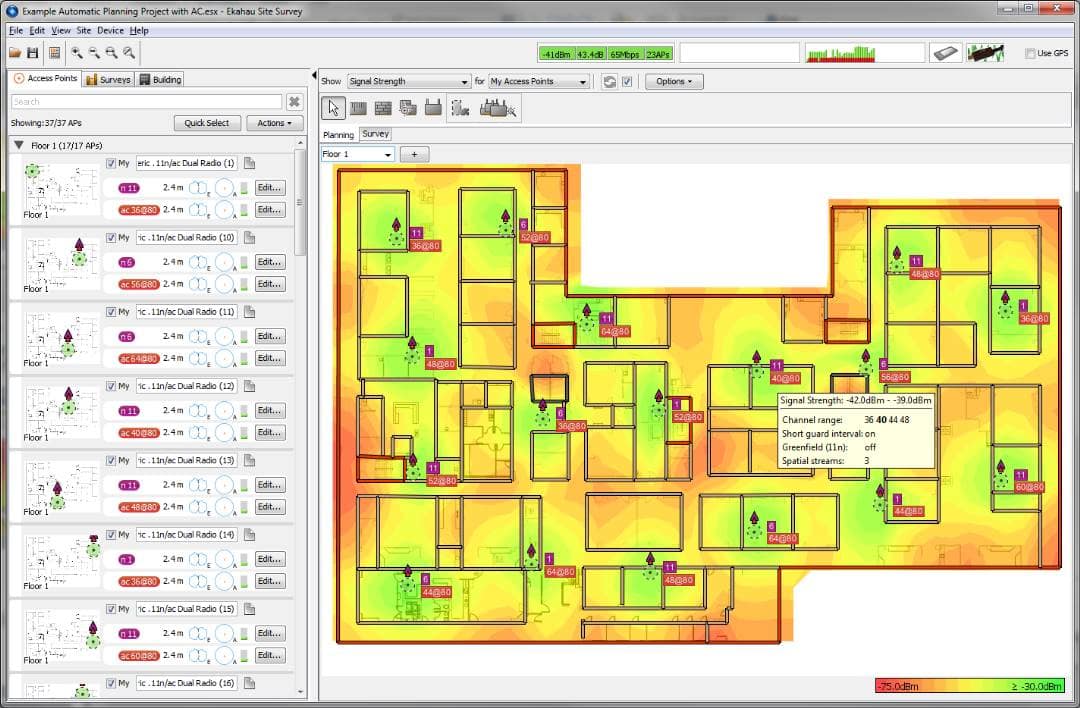Click the refresh heatmap icon beside Options
Image resolution: width=1080 pixels, height=708 pixels.
(609, 81)
